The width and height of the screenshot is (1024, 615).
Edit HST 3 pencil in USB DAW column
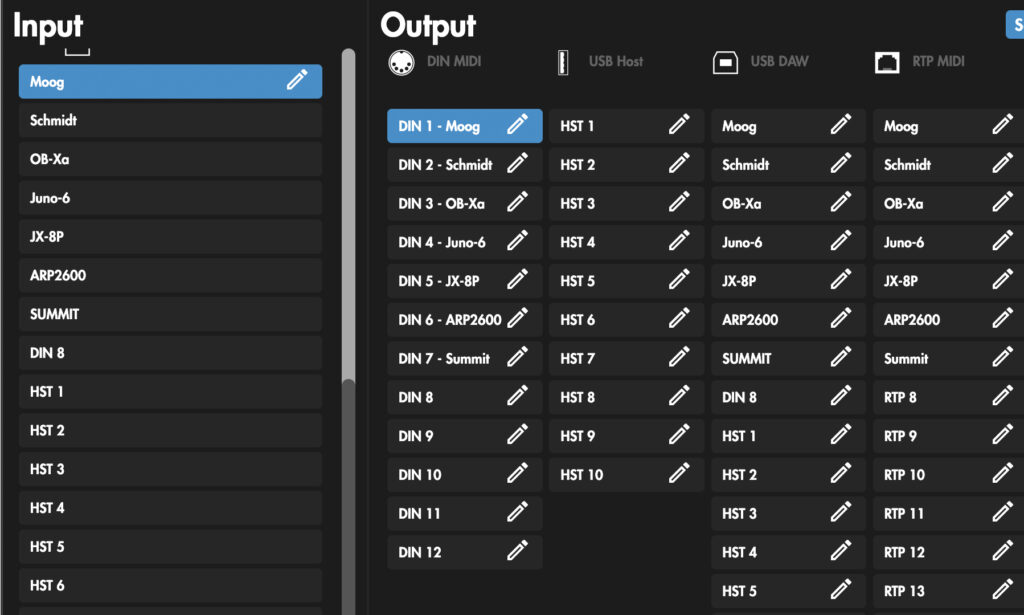click(x=841, y=512)
